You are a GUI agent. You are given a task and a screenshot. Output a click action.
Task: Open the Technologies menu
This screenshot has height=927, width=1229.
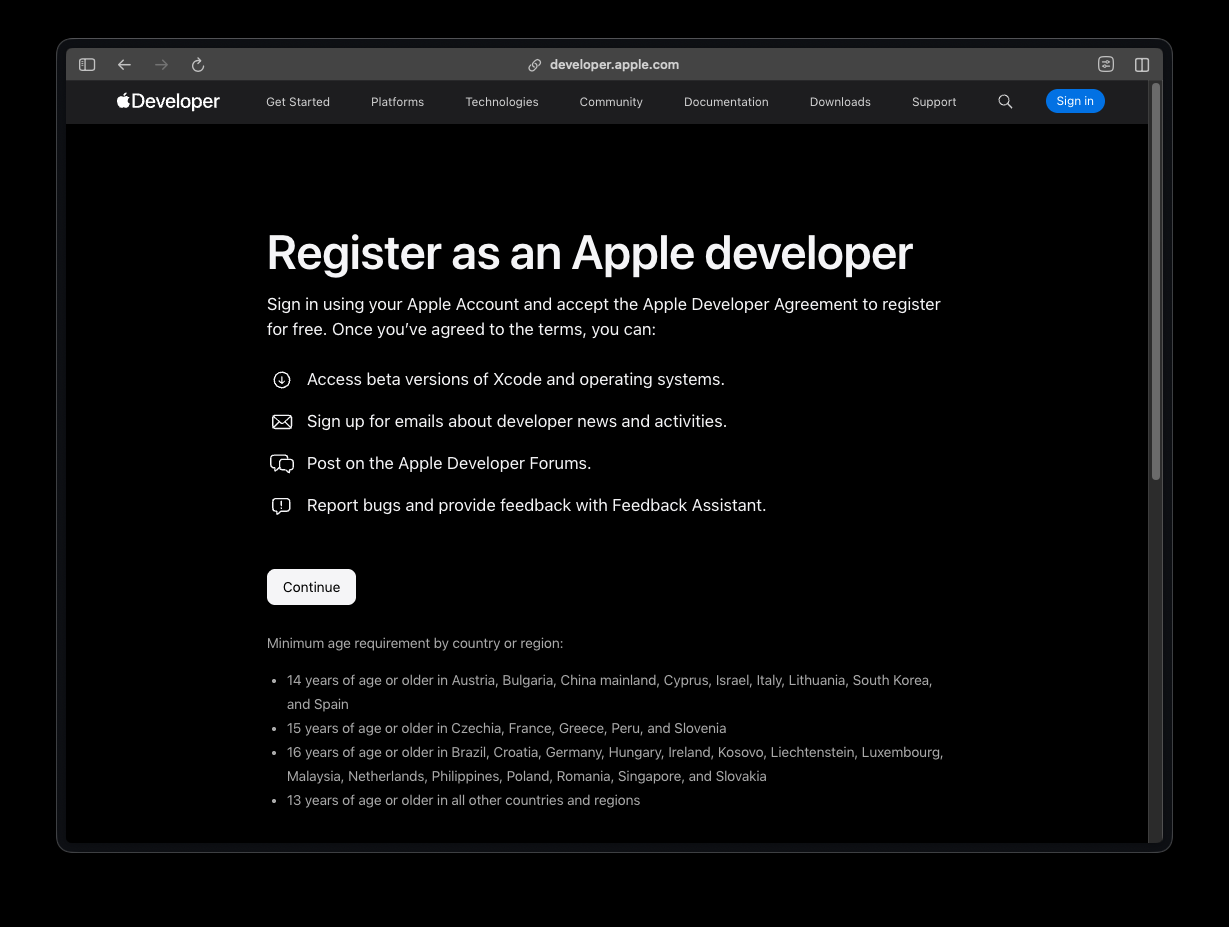point(502,102)
